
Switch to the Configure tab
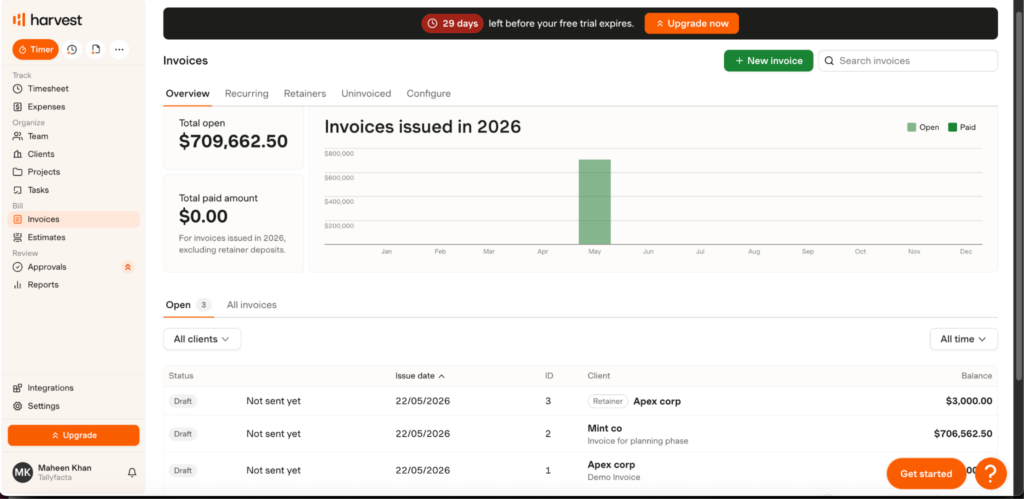point(428,93)
